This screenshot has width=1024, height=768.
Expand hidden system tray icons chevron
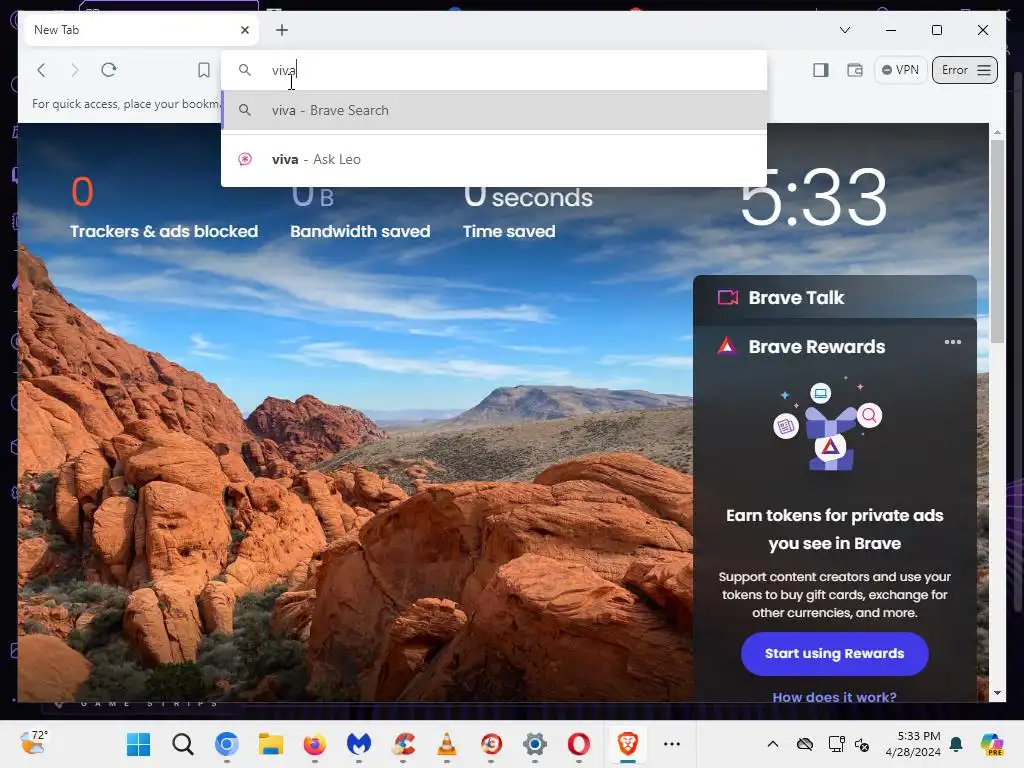tap(773, 744)
